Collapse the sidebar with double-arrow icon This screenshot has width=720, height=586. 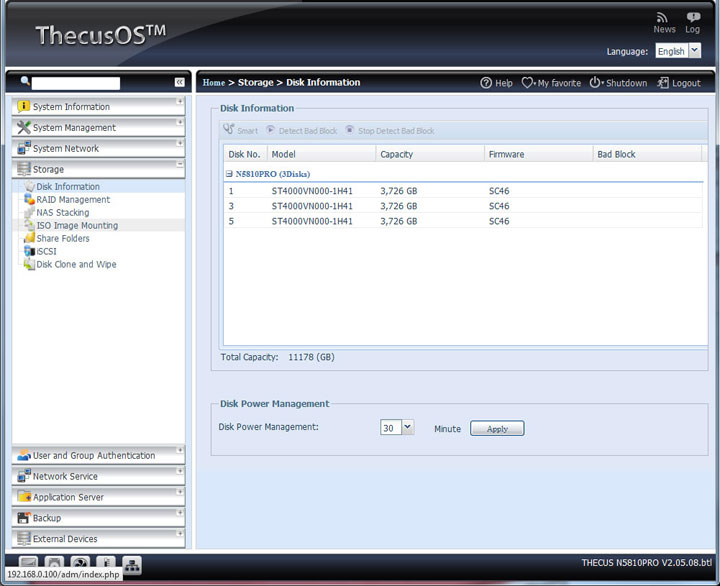click(x=179, y=82)
